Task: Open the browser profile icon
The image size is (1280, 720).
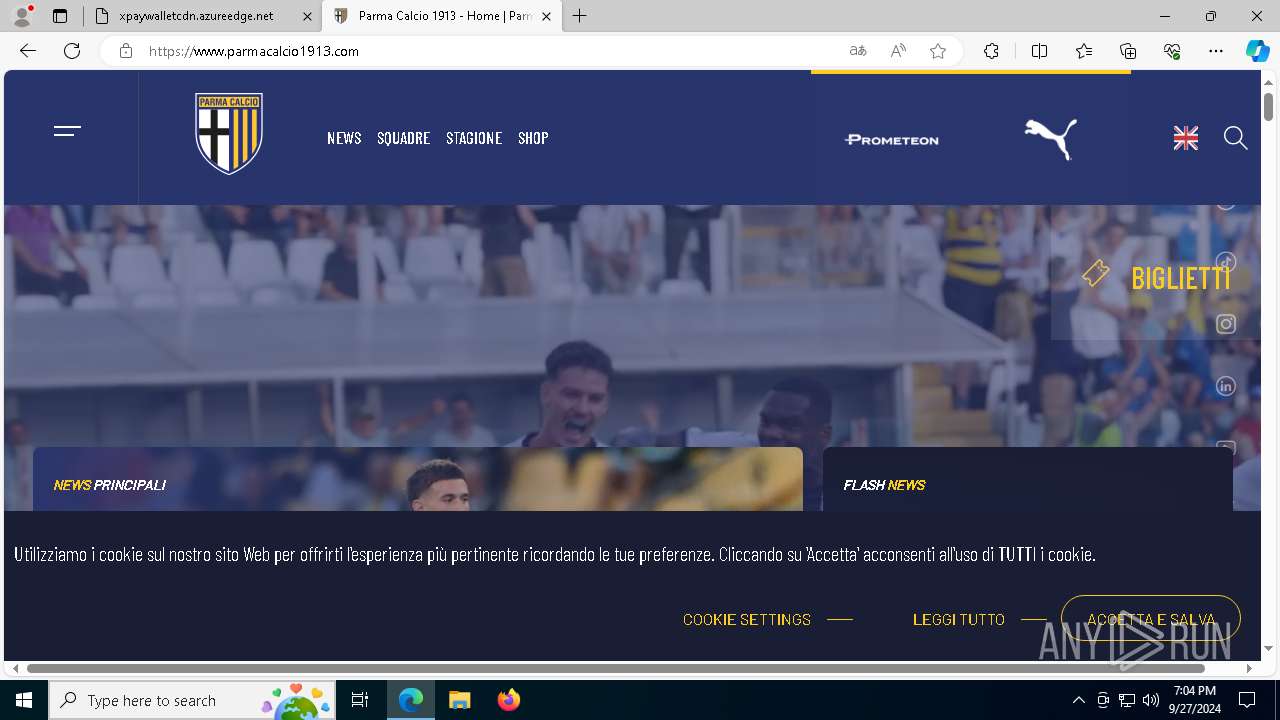Action: 22,16
